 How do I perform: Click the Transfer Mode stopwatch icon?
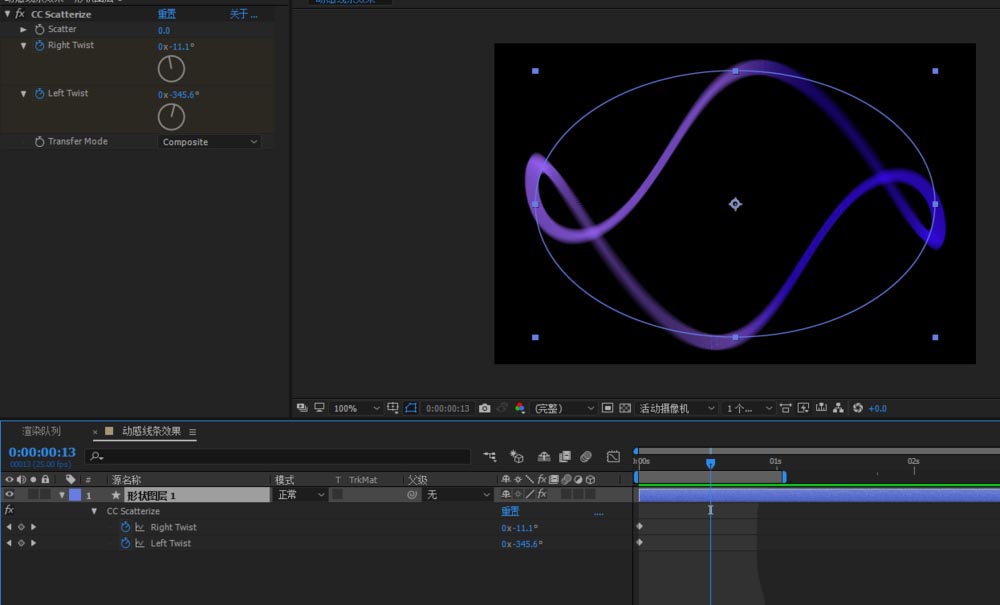click(x=40, y=142)
